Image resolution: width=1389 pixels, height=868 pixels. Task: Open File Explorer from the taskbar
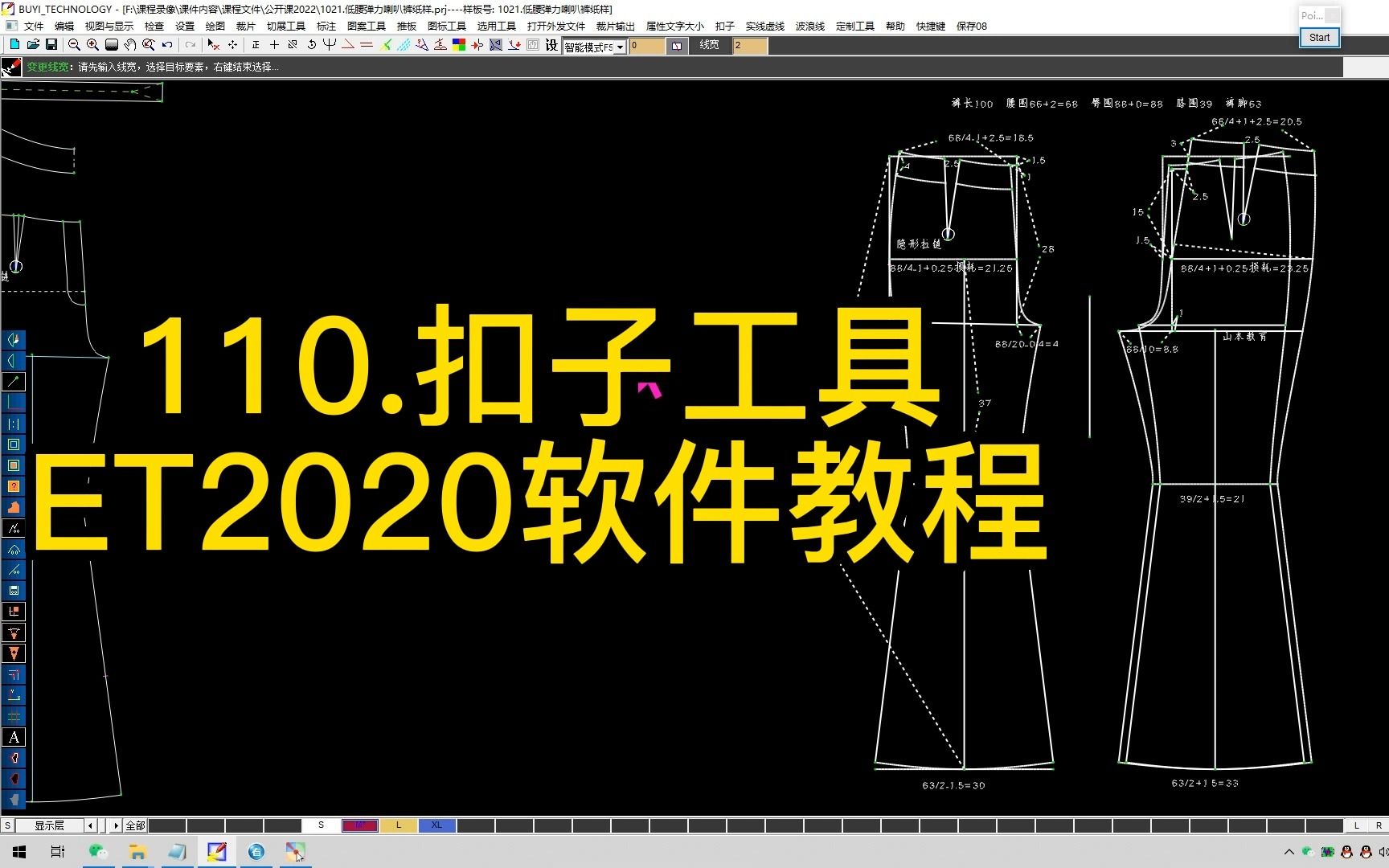click(137, 852)
